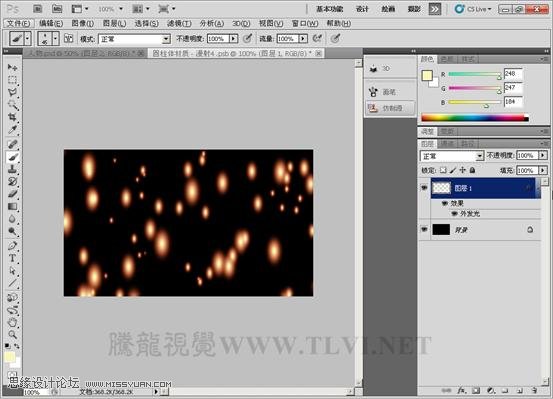Hide the 背景 layer via eye icon
Viewport: 553px width, 399px height.
[x=424, y=230]
